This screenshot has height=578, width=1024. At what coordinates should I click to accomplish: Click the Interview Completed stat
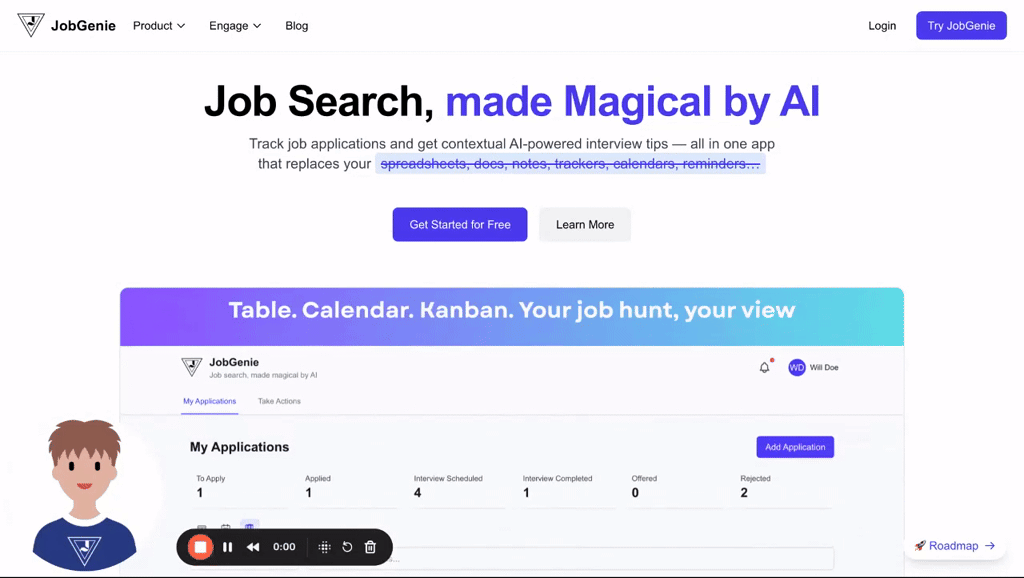point(568,488)
